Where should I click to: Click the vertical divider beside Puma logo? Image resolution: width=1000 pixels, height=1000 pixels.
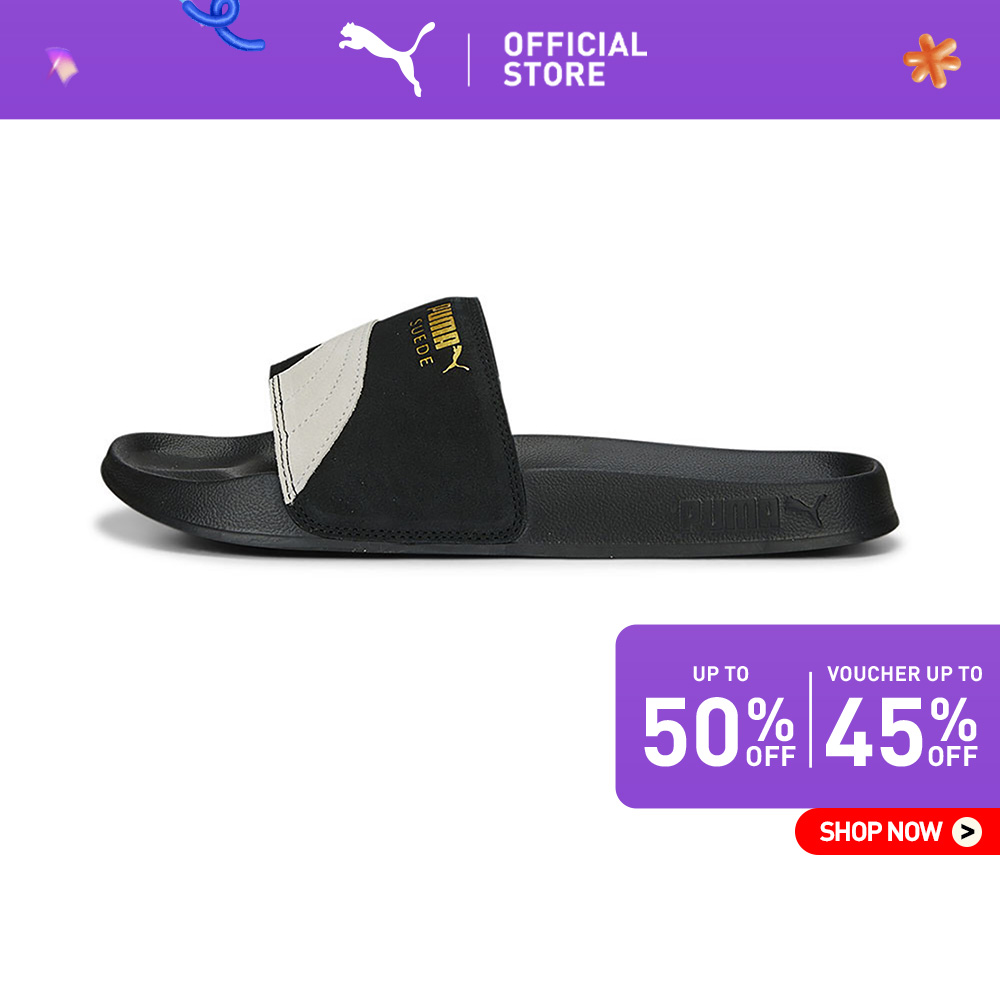pos(469,60)
